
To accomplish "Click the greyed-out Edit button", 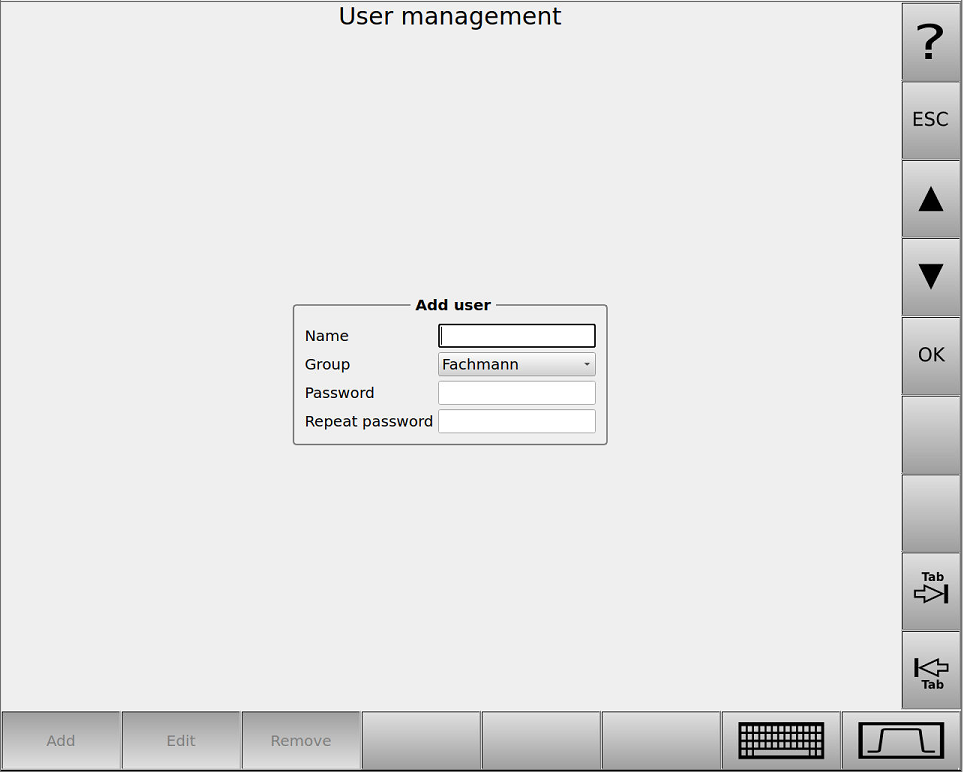I will click(181, 741).
